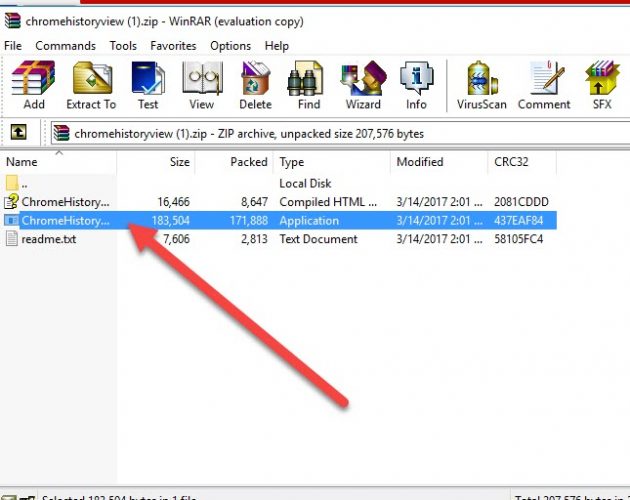Click the 'Application' type cell

(309, 221)
